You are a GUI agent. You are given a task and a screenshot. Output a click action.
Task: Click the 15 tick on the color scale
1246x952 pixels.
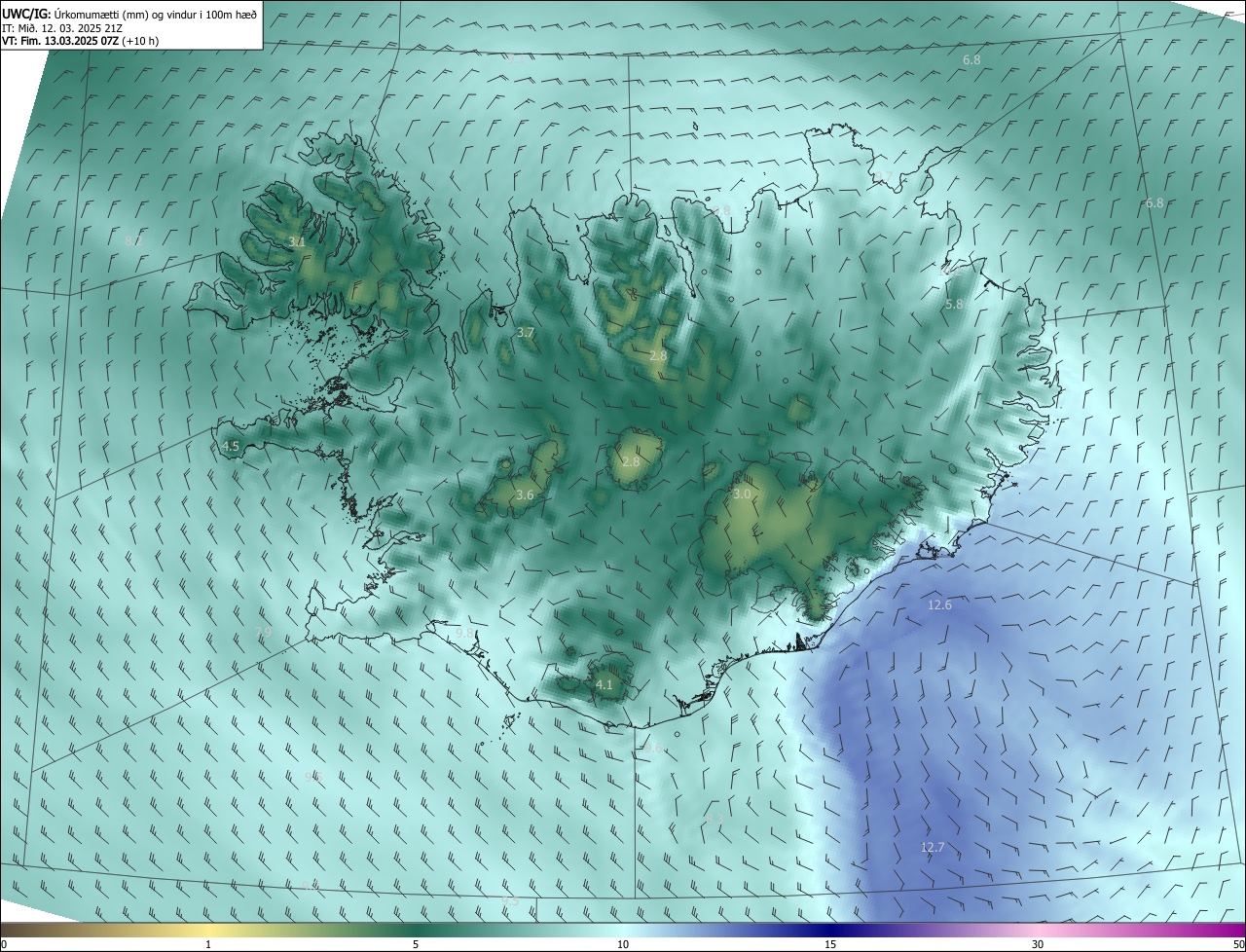coord(830,944)
